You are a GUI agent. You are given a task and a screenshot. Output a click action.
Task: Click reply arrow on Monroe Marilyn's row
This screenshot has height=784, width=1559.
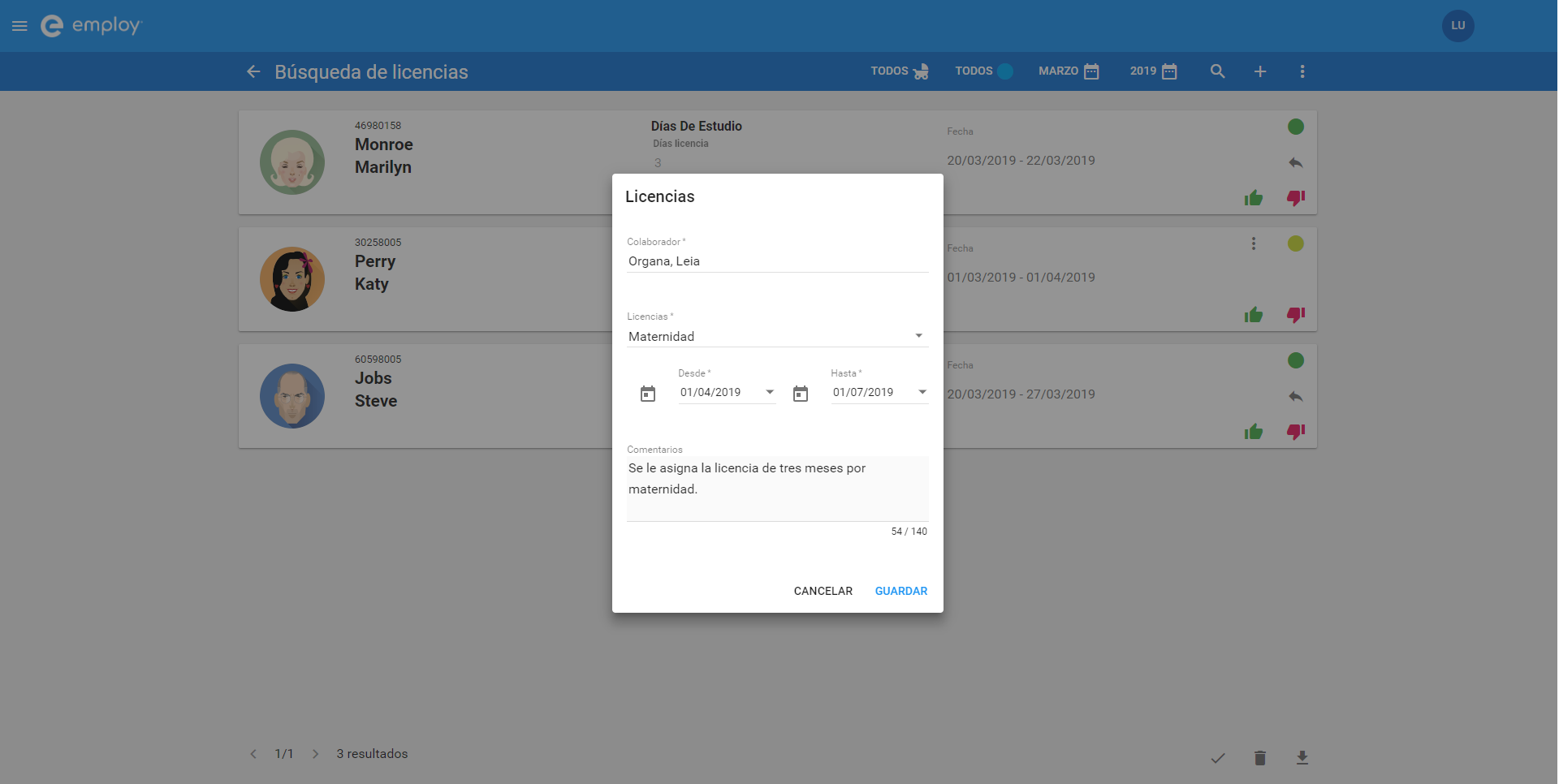[x=1296, y=163]
